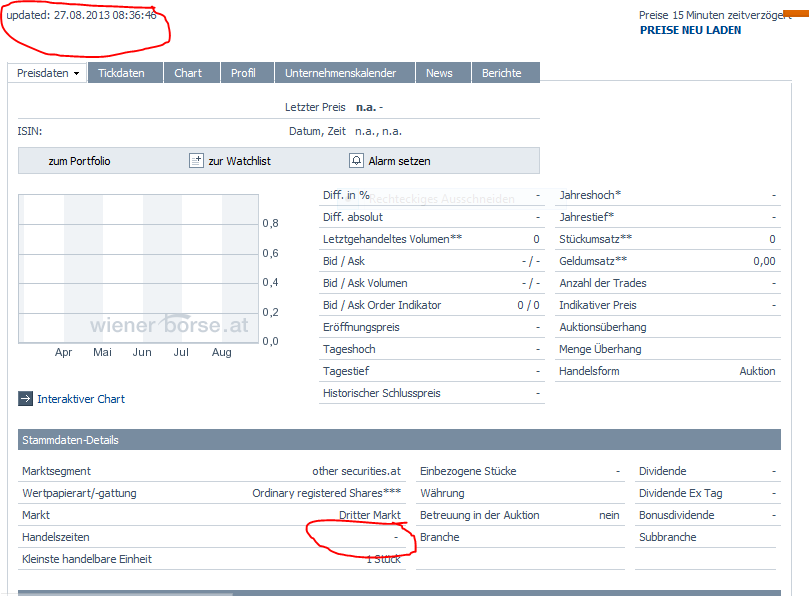Select the add-to-Watchlist list icon
Viewport: 809px width, 596px height.
[196, 160]
